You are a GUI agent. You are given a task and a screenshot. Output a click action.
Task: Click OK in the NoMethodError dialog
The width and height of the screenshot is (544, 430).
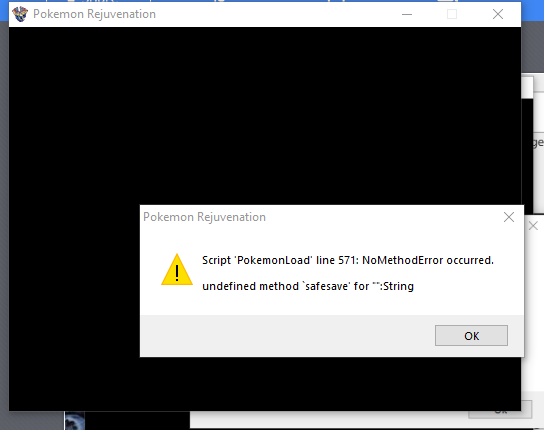coord(471,336)
